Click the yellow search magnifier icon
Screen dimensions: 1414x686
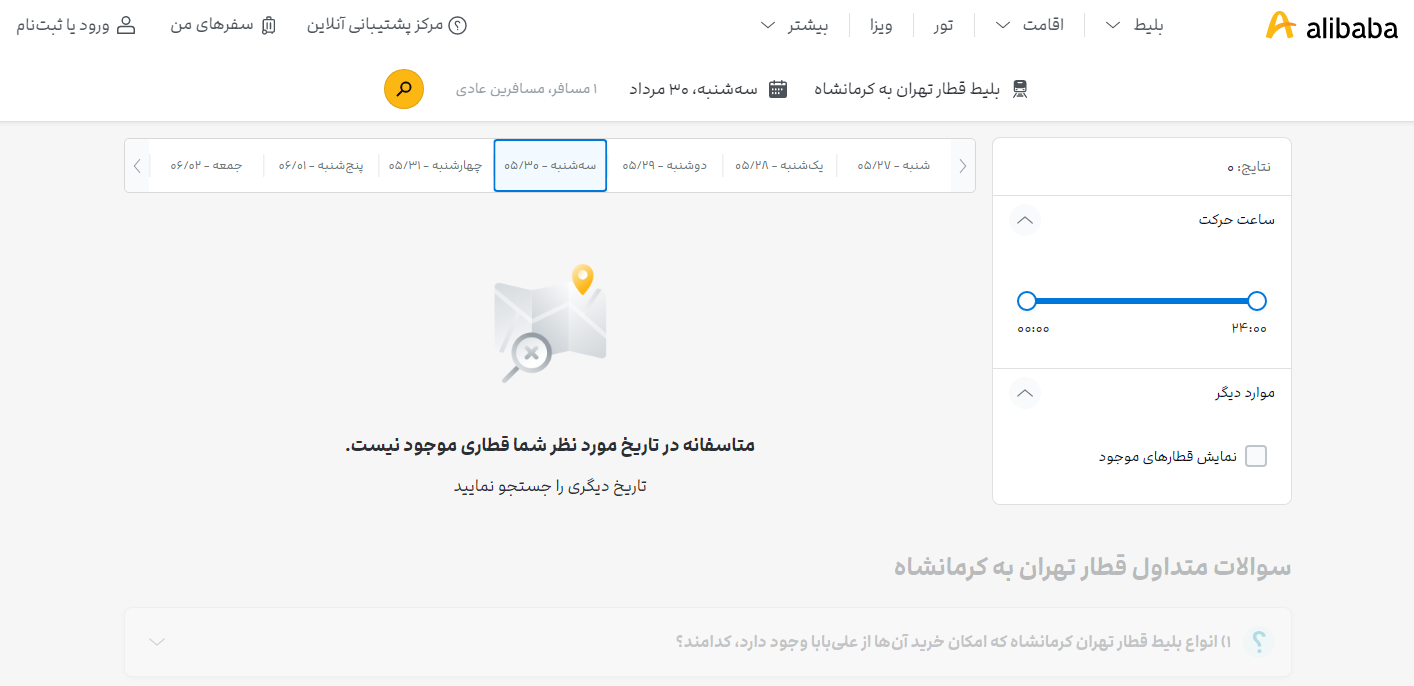pos(403,89)
